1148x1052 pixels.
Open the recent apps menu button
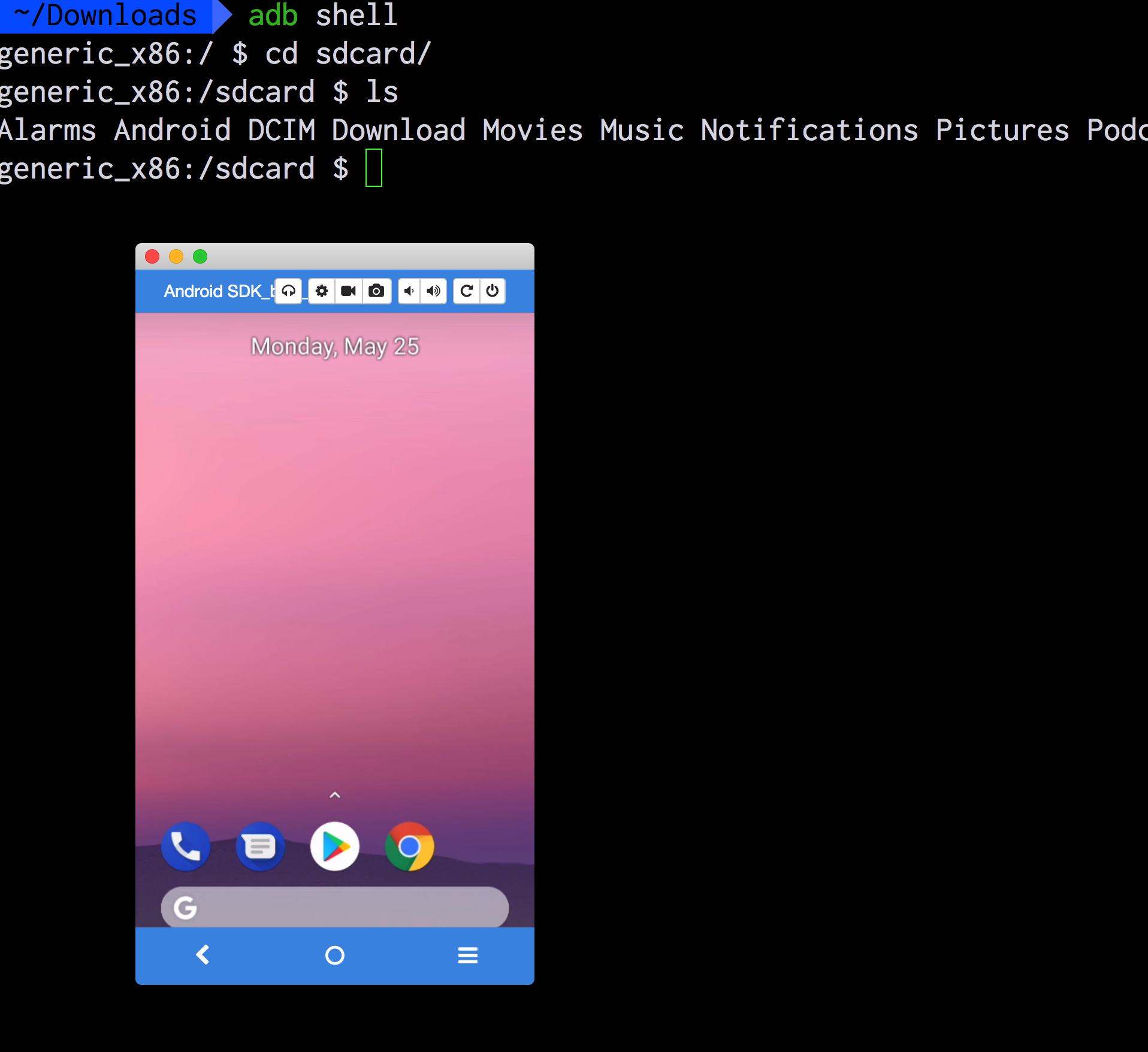point(467,955)
